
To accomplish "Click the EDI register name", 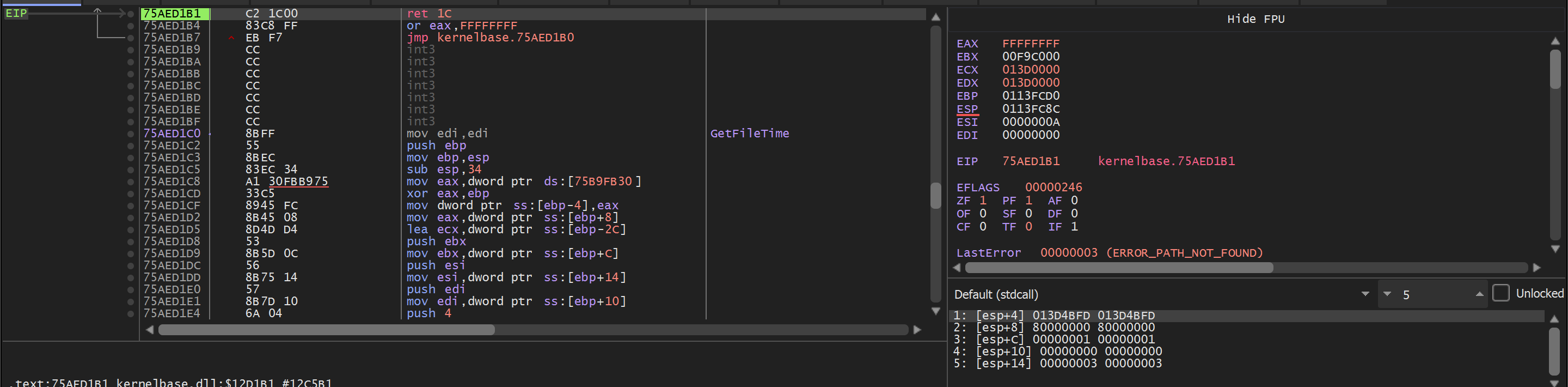I will 966,135.
